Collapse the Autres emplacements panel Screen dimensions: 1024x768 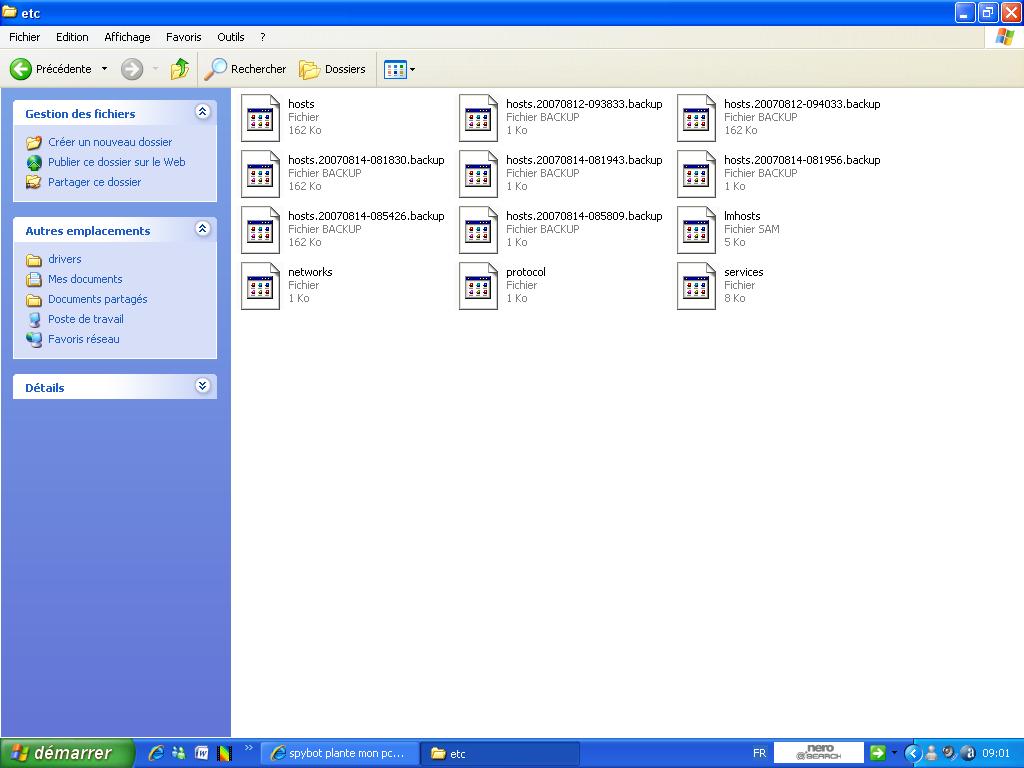coord(202,229)
